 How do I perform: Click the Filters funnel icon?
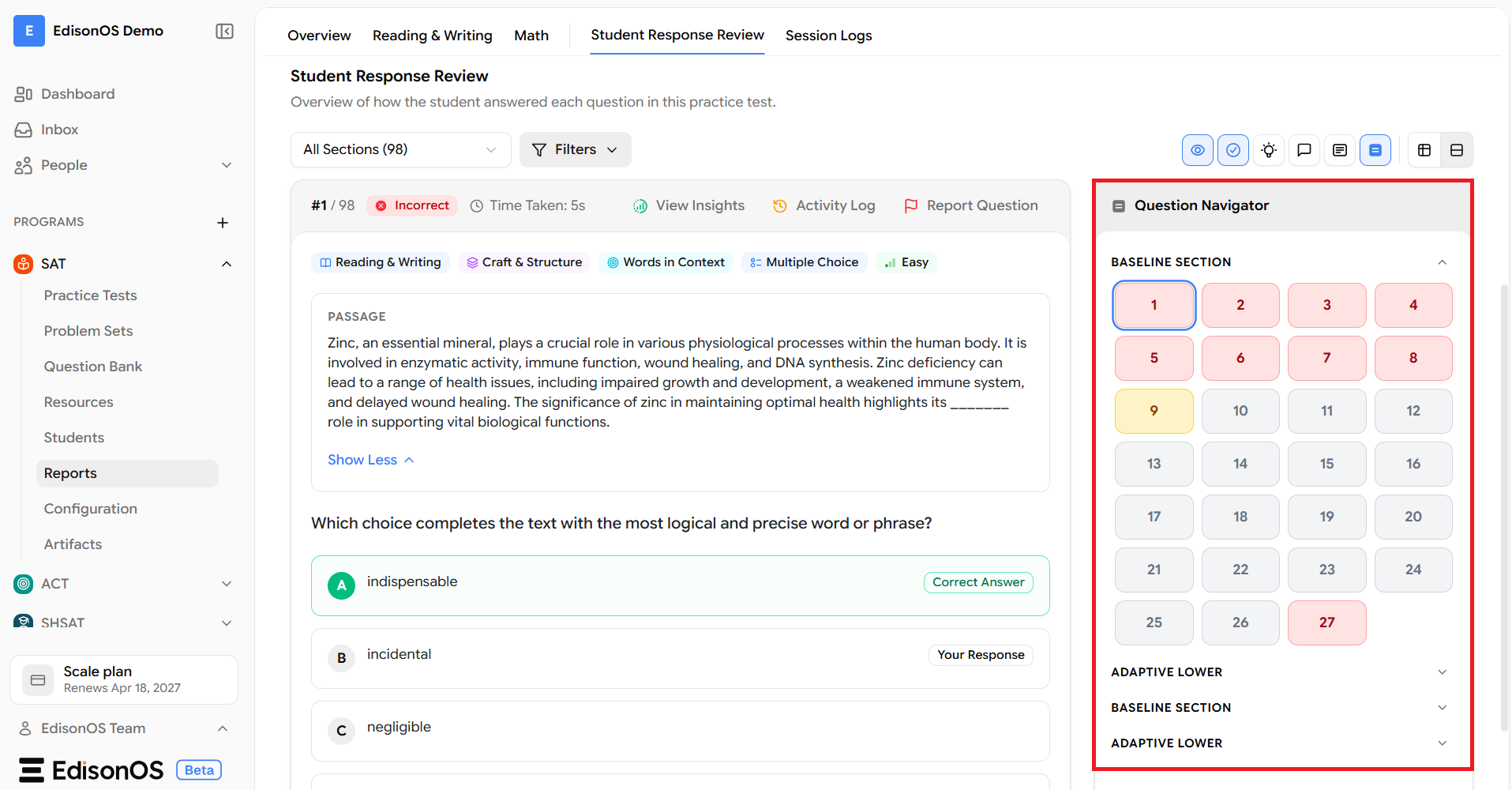tap(539, 150)
